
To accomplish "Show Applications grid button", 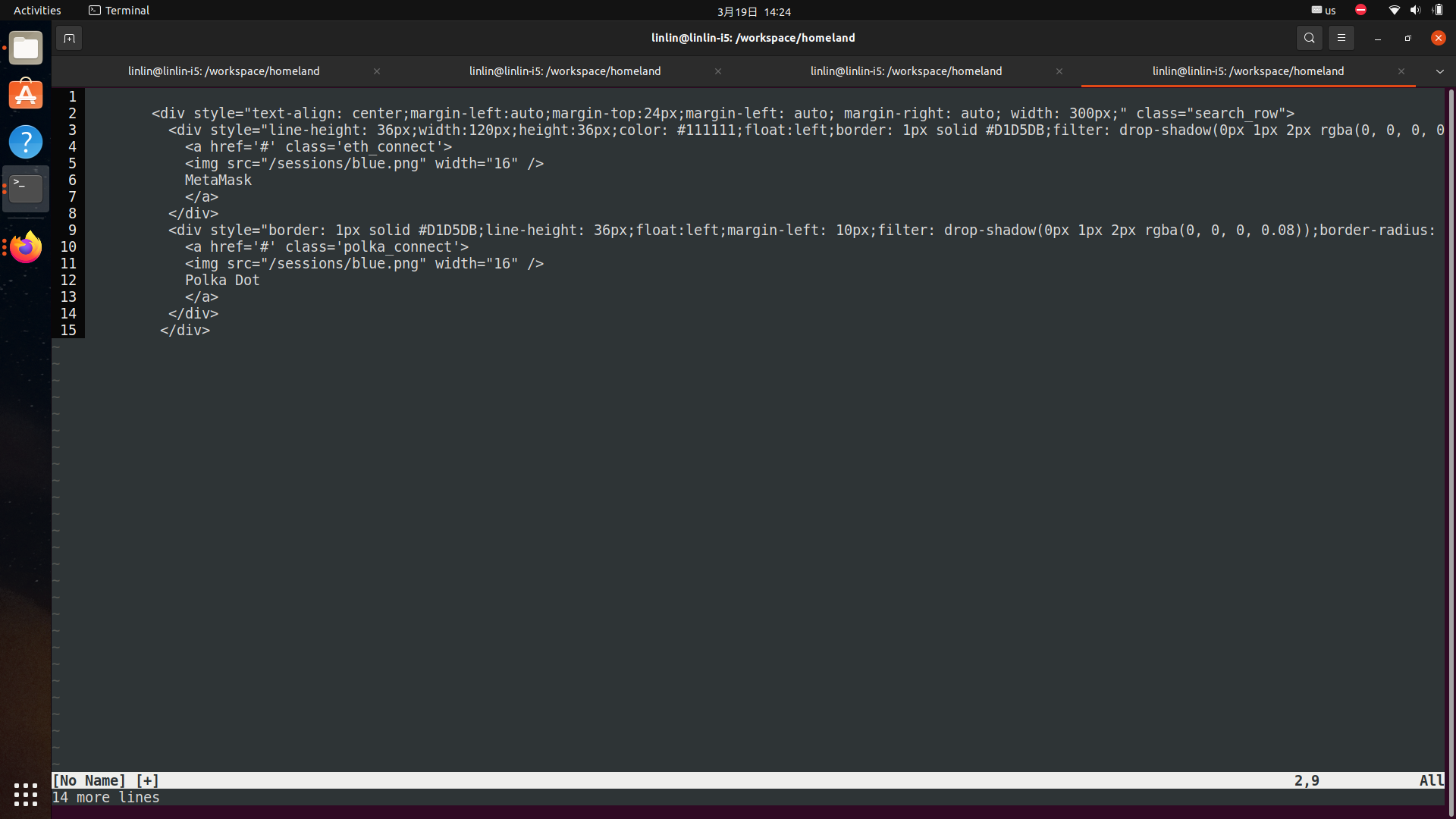I will (26, 794).
